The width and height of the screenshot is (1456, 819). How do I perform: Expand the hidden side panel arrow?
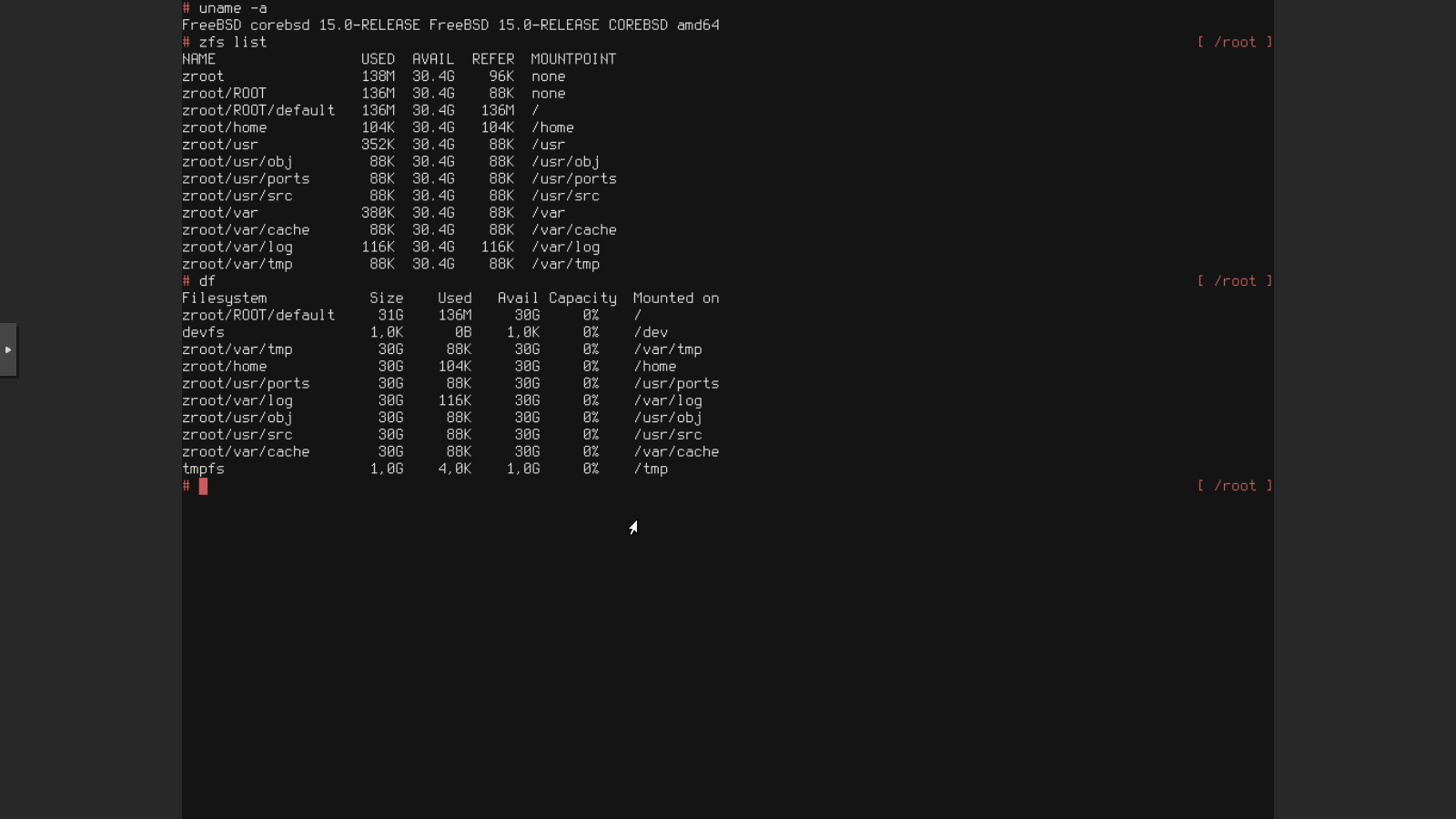click(8, 349)
